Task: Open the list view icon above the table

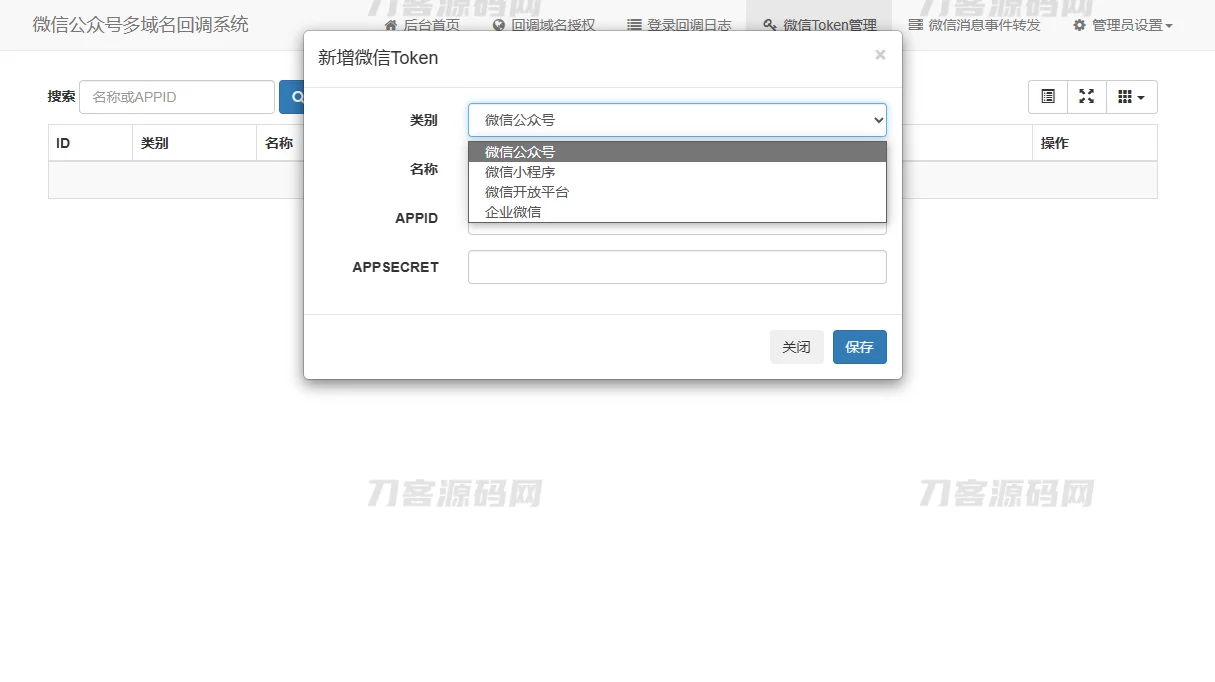Action: click(x=1047, y=96)
